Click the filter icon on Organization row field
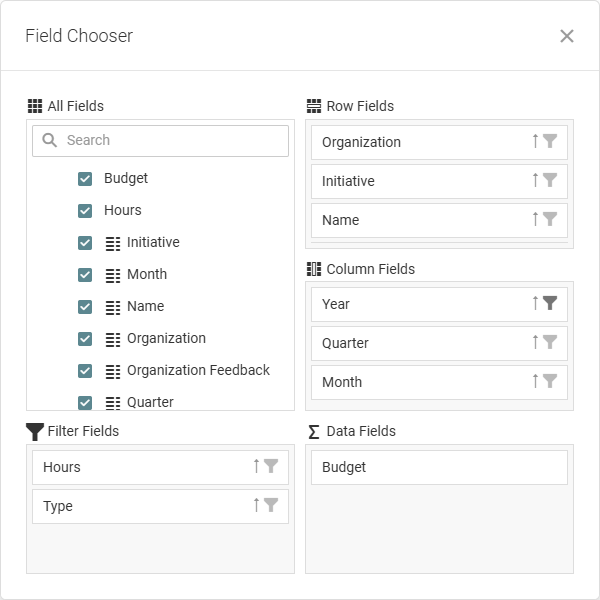The height and width of the screenshot is (600, 600). [550, 142]
